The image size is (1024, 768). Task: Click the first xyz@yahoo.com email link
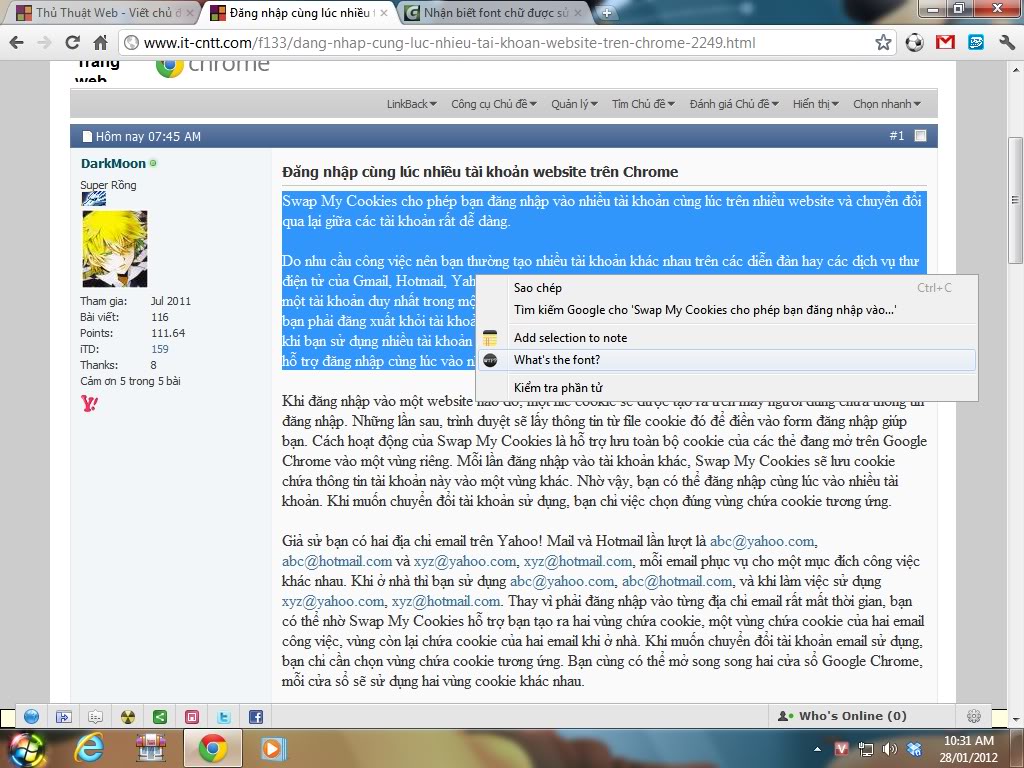click(x=464, y=561)
